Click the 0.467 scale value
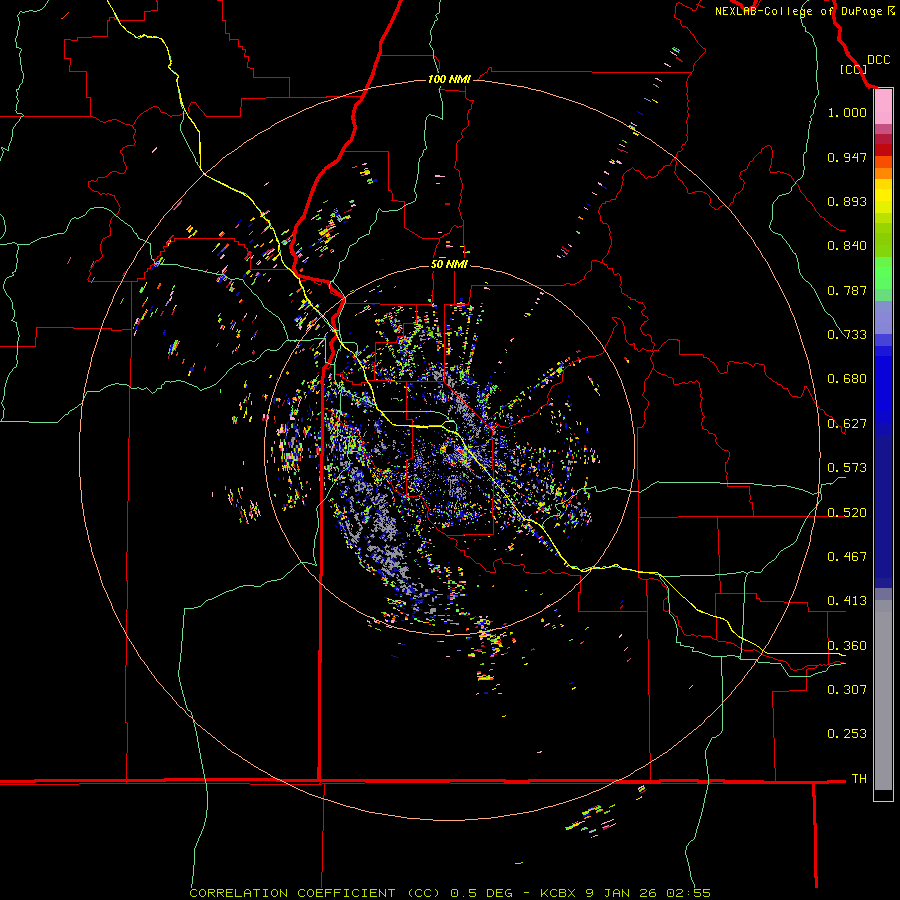 click(x=847, y=557)
